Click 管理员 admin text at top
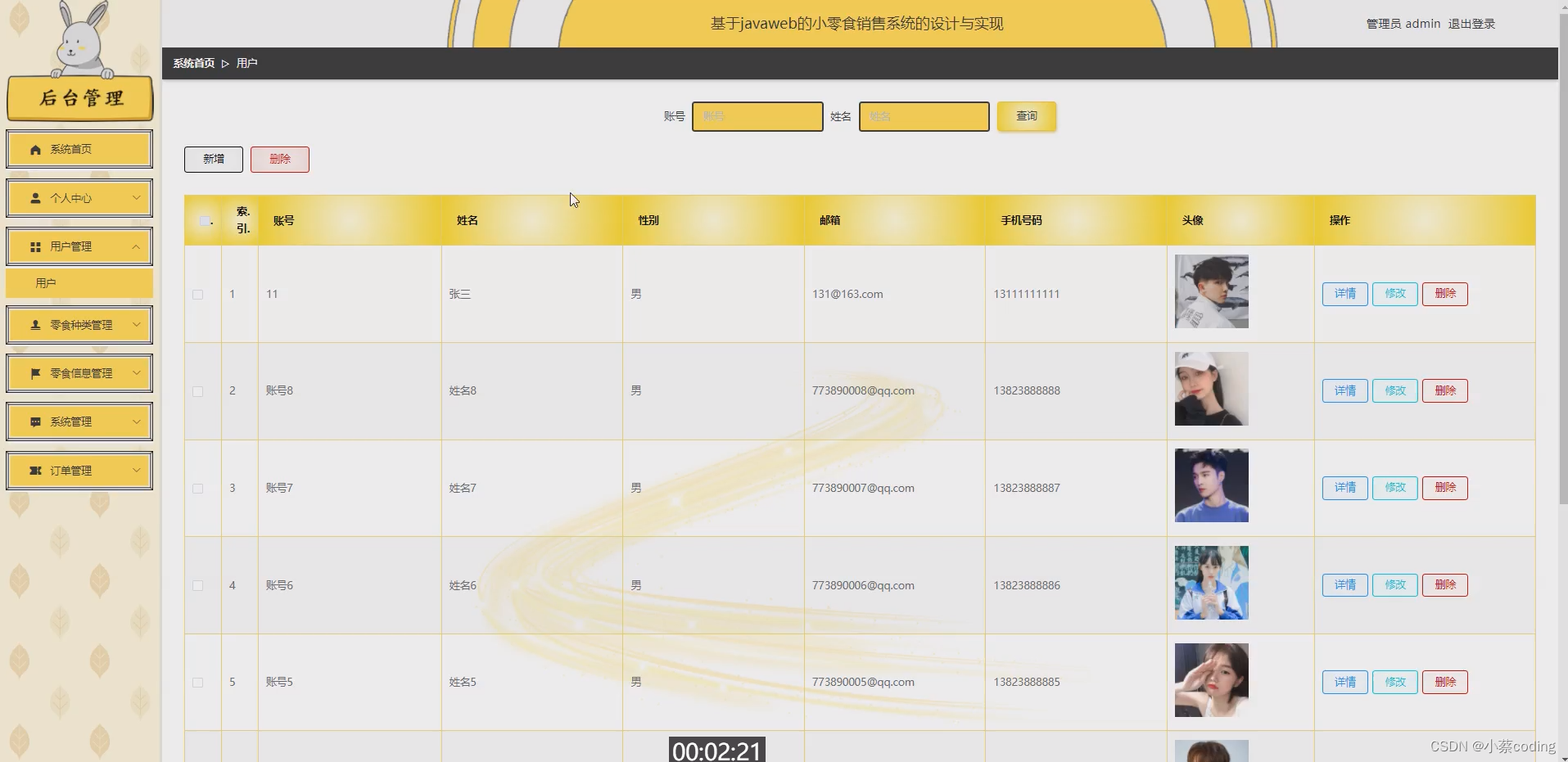Image resolution: width=1568 pixels, height=762 pixels. 1403,24
